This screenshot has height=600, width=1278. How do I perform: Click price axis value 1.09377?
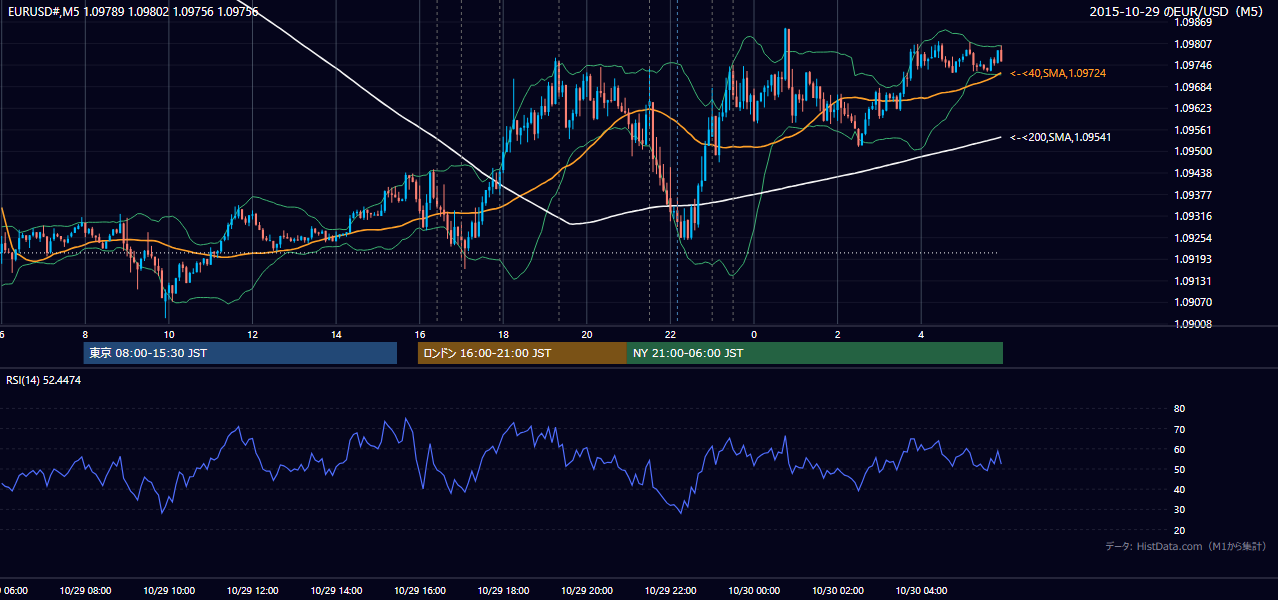1193,195
